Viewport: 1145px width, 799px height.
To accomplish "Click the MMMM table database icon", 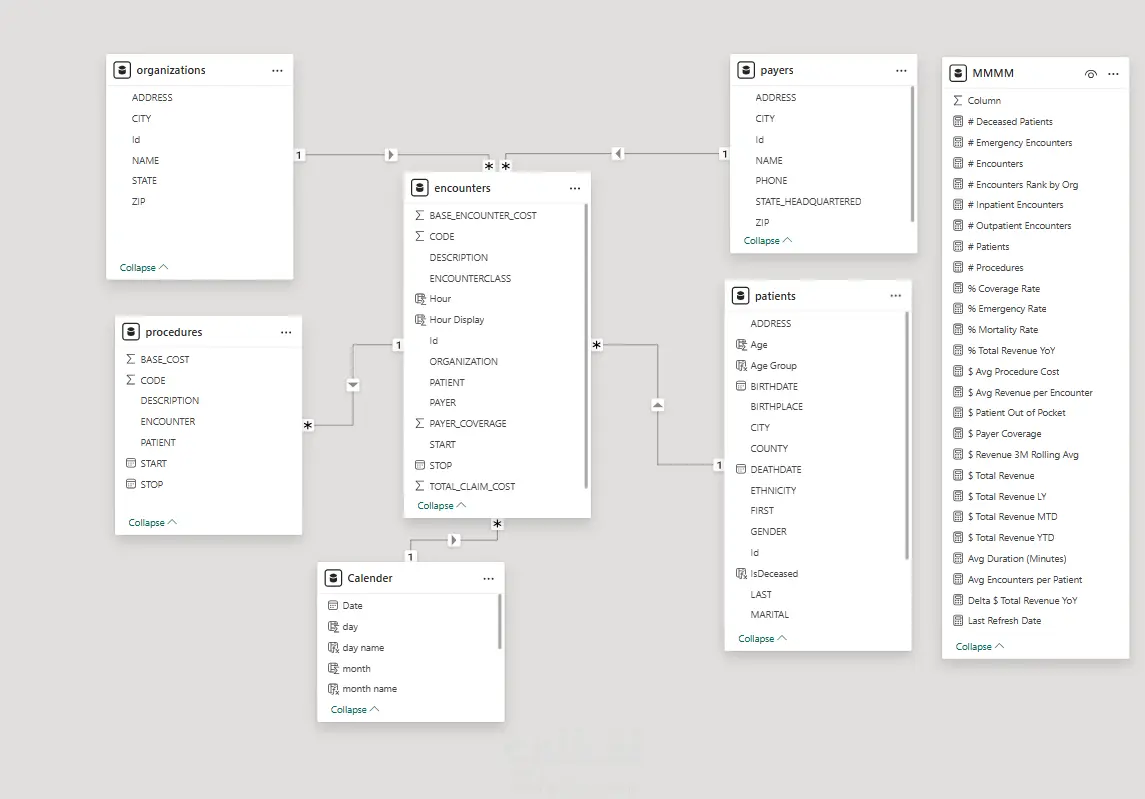I will (958, 73).
